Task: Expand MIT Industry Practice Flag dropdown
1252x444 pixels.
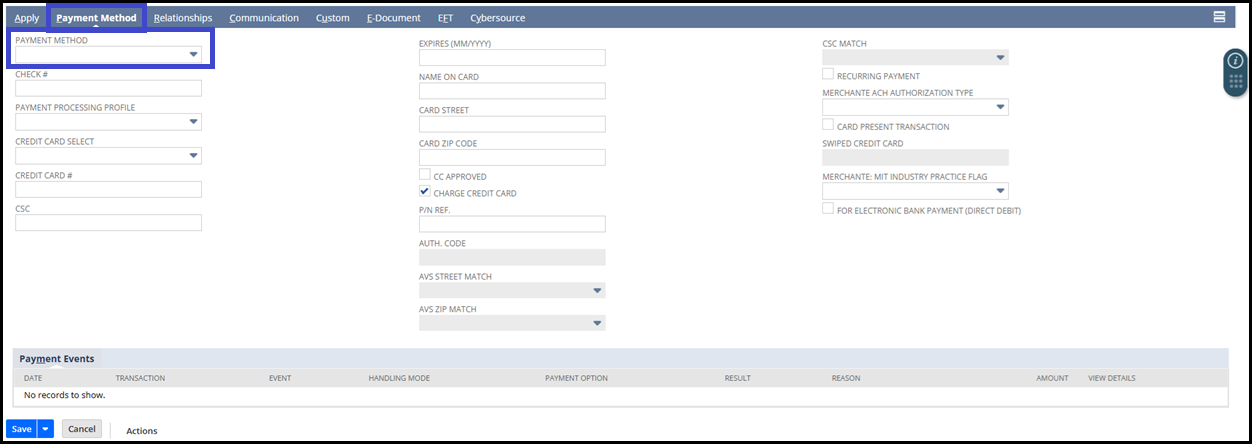Action: click(915, 190)
